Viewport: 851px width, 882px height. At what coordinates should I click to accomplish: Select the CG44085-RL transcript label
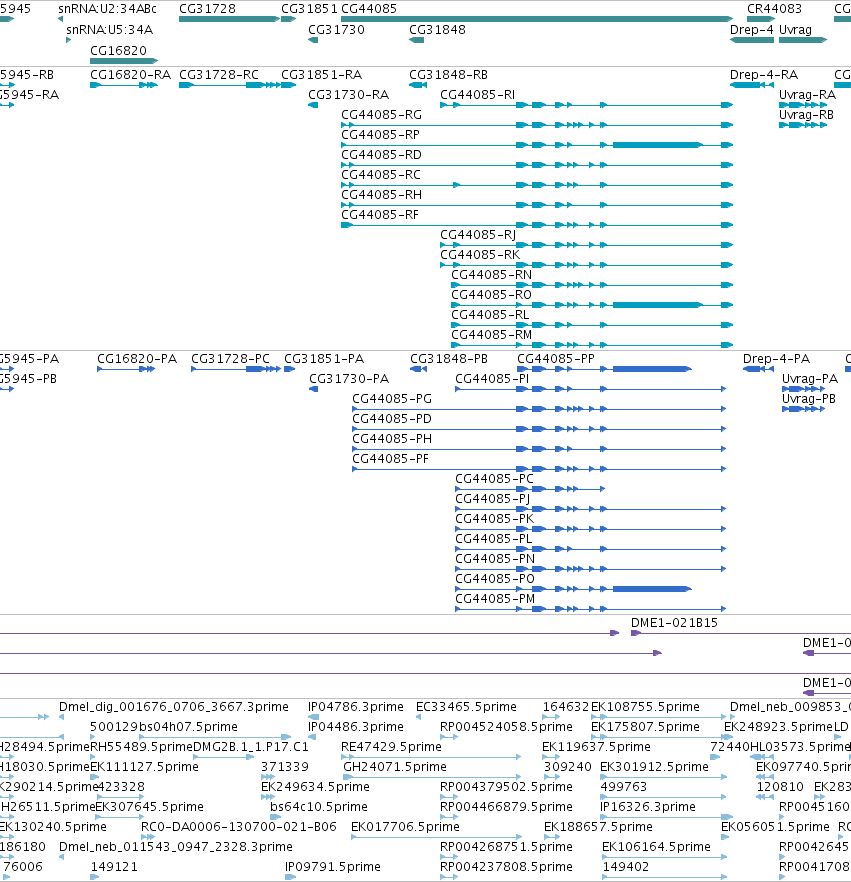pos(490,314)
